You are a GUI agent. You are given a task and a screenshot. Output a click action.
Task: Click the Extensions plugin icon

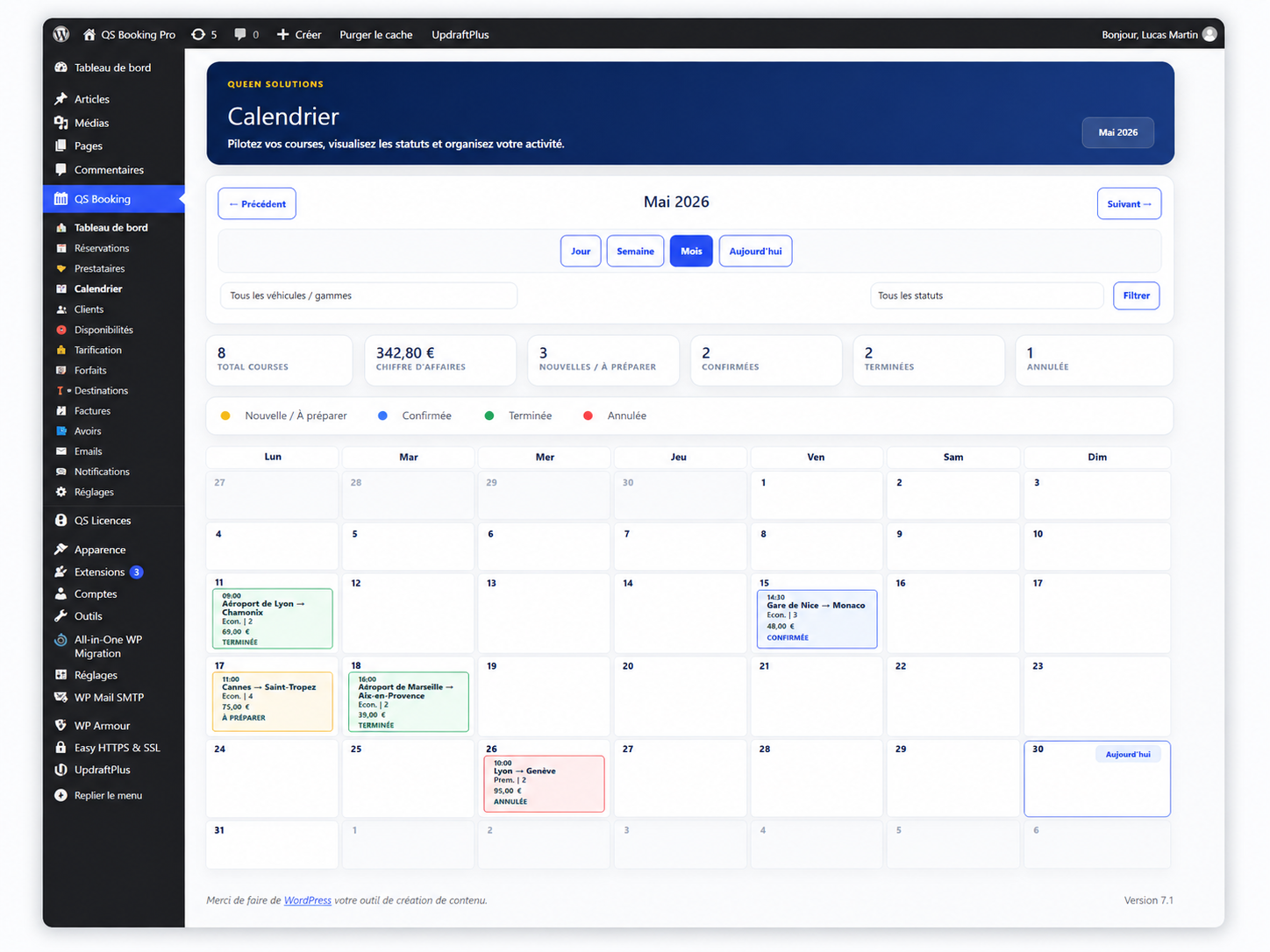tap(61, 572)
